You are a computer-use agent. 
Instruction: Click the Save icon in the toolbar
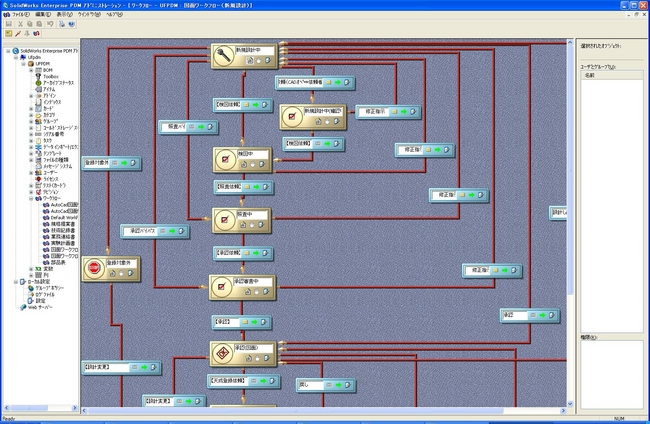click(8, 24)
